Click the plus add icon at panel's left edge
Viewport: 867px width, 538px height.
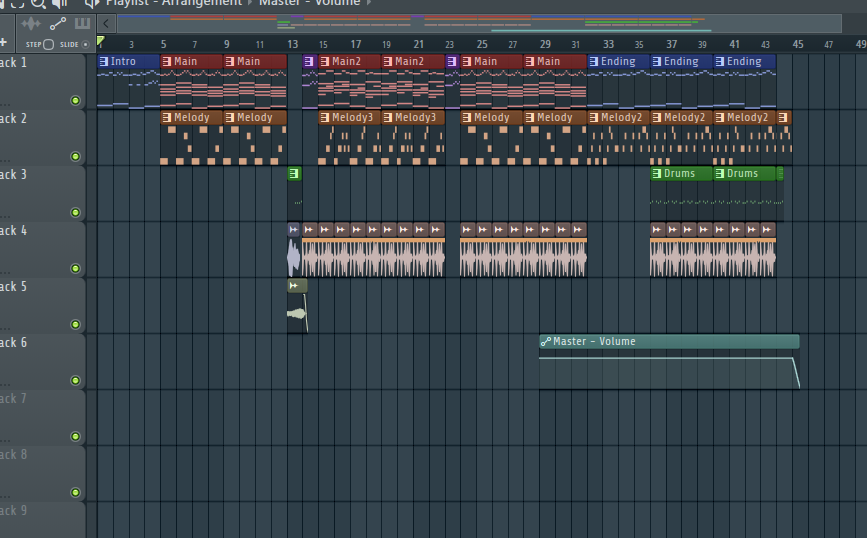tap(3, 42)
